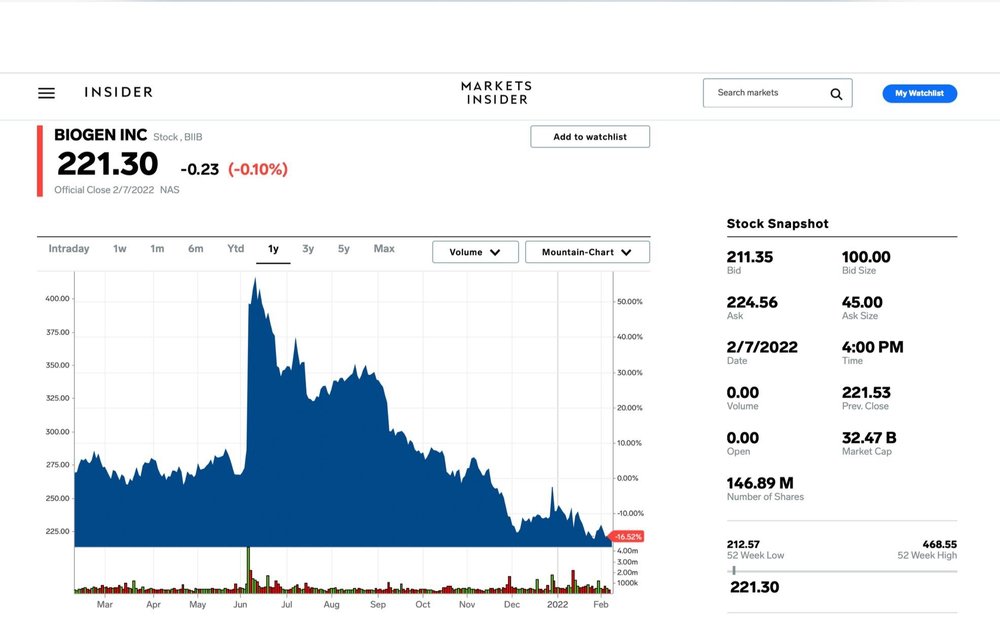1000x625 pixels.
Task: Expand the Mountain-Chart type dropdown
Action: pos(587,252)
